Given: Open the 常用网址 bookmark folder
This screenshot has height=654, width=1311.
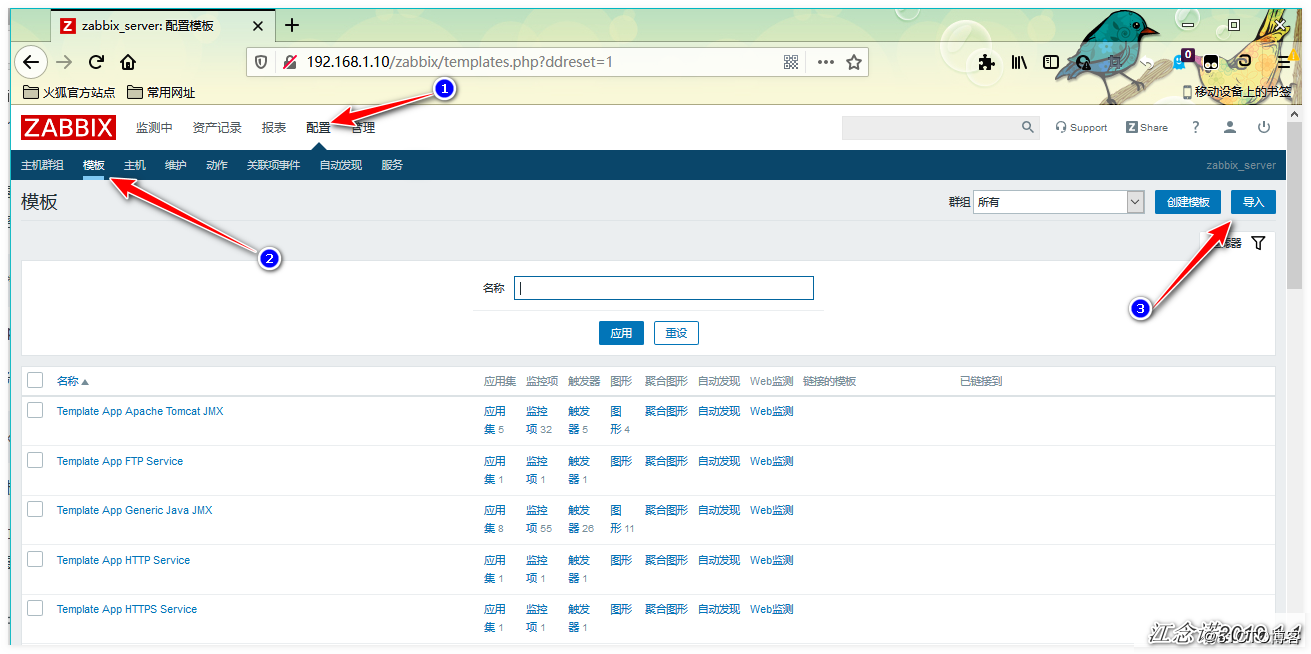Looking at the screenshot, I should [162, 92].
